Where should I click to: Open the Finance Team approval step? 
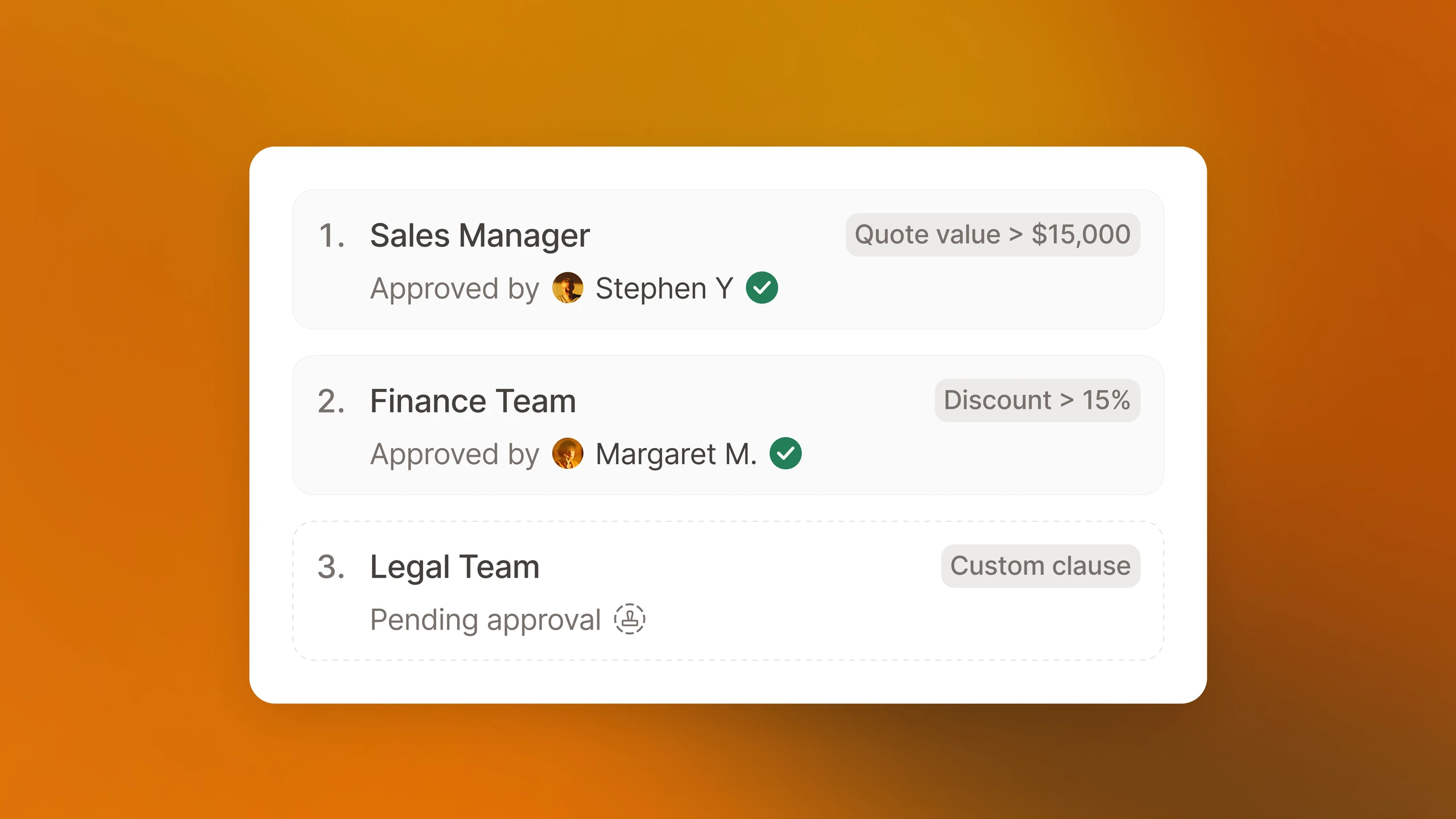click(x=728, y=425)
